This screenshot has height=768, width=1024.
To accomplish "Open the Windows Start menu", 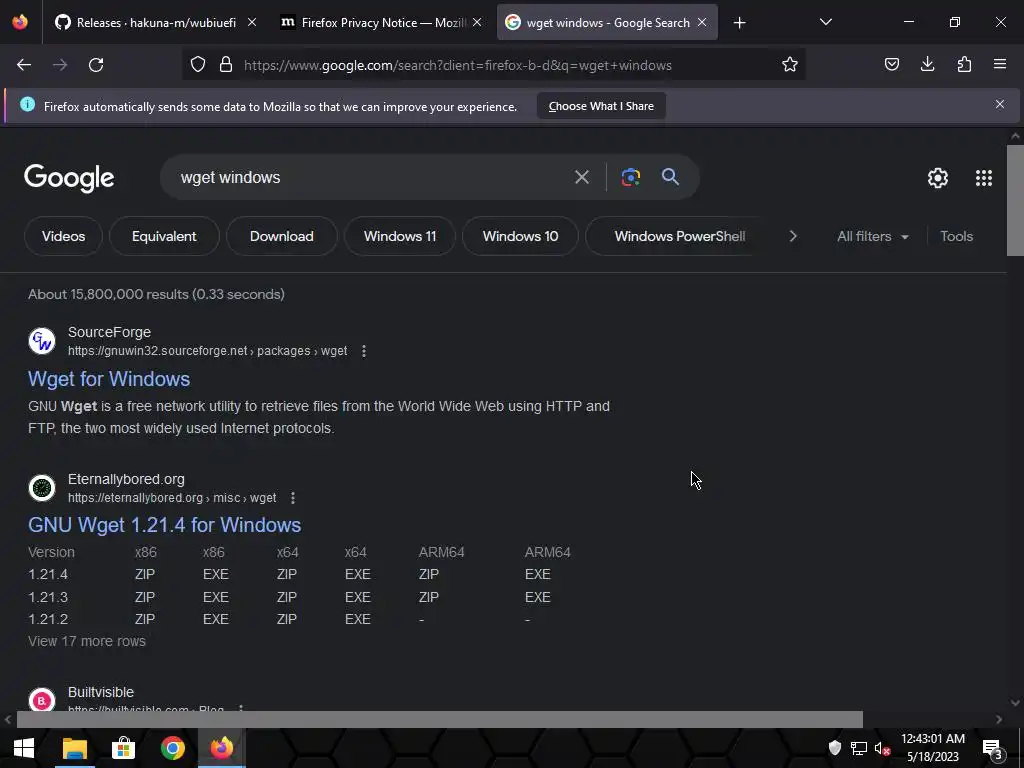I will click(24, 748).
